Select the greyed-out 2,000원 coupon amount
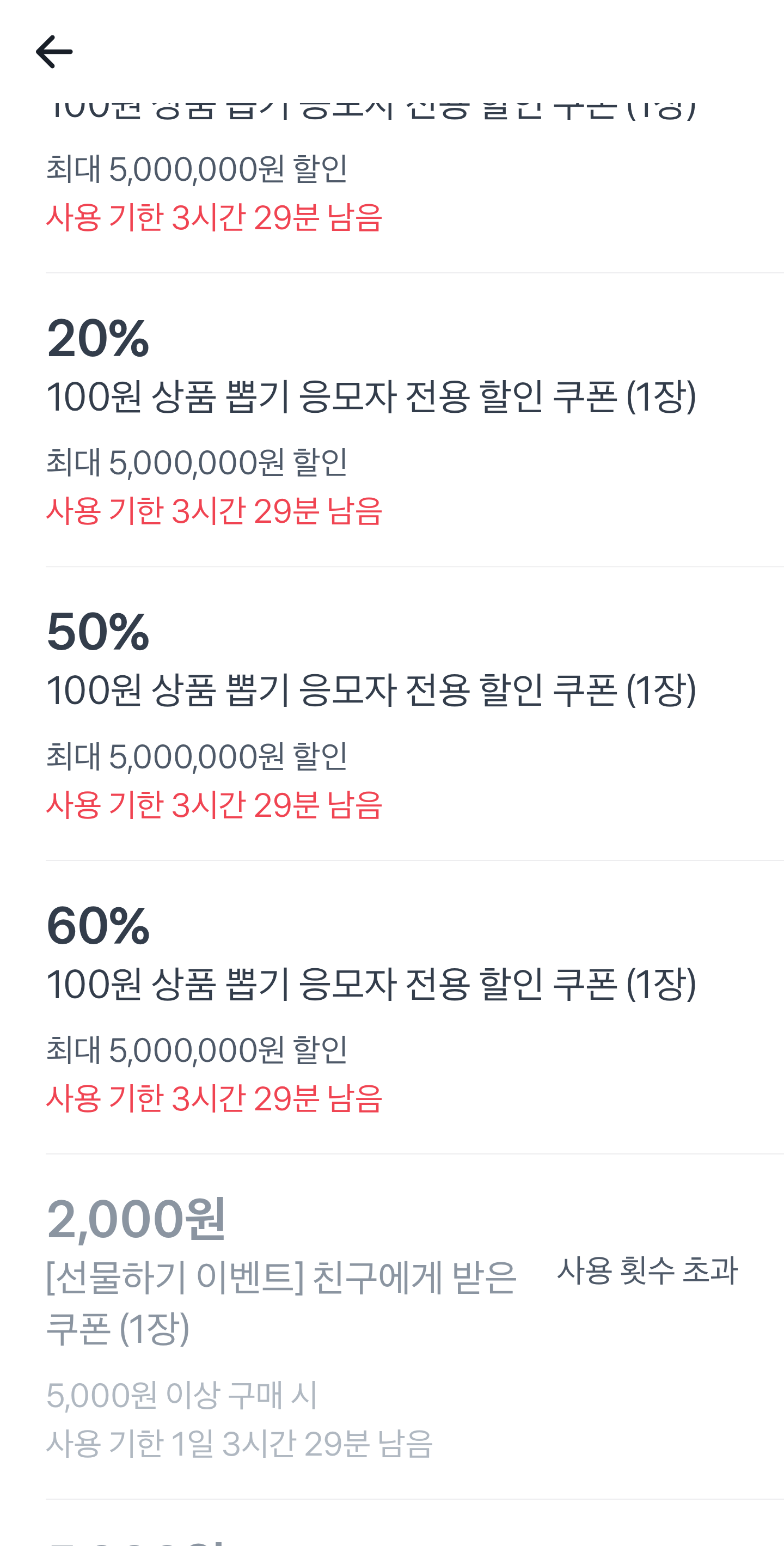The image size is (784, 1546). (136, 1219)
